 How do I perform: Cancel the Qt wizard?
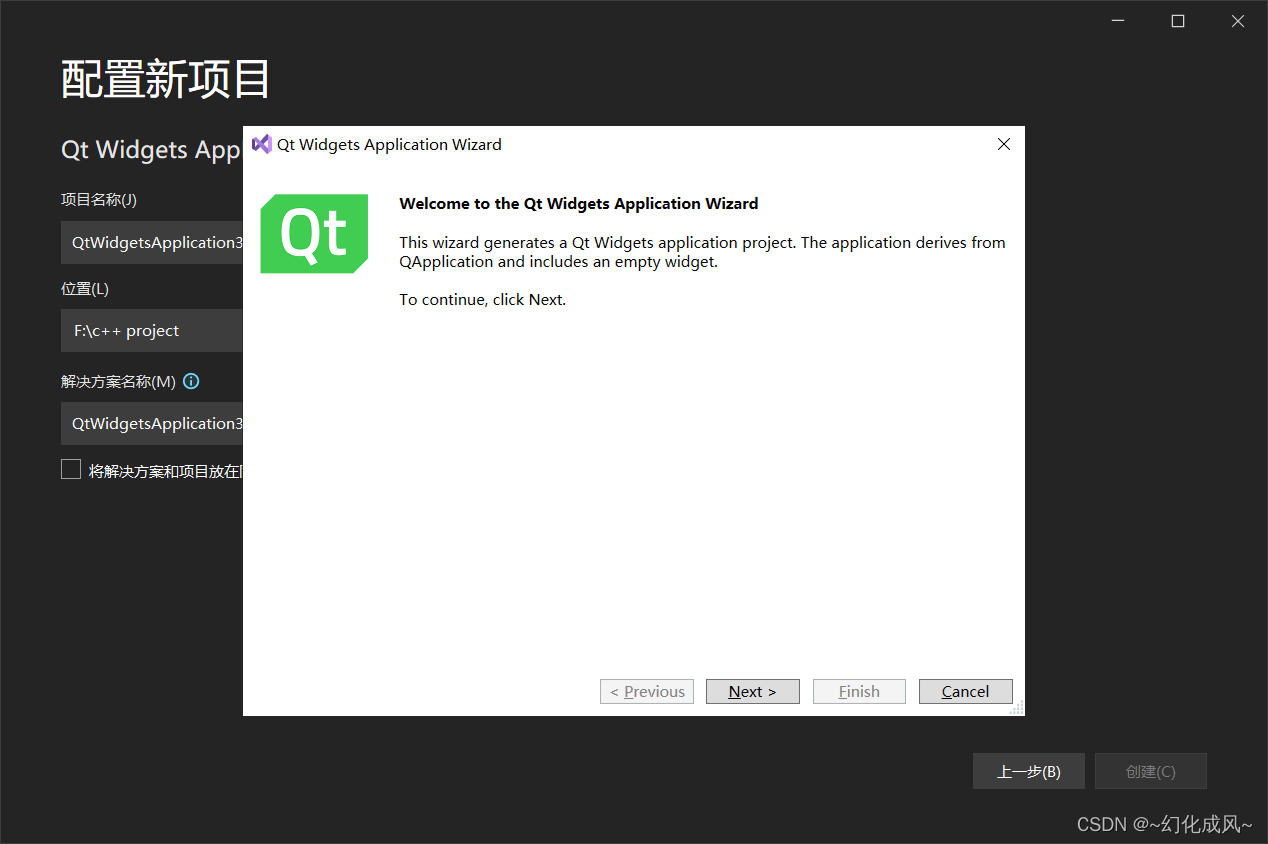pyautogui.click(x=965, y=692)
